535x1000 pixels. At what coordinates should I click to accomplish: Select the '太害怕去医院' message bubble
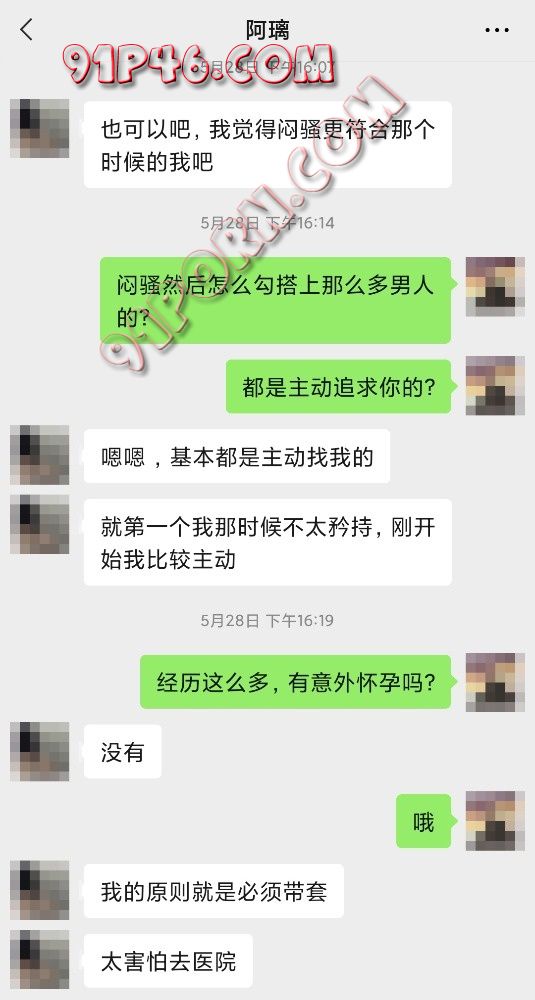168,960
